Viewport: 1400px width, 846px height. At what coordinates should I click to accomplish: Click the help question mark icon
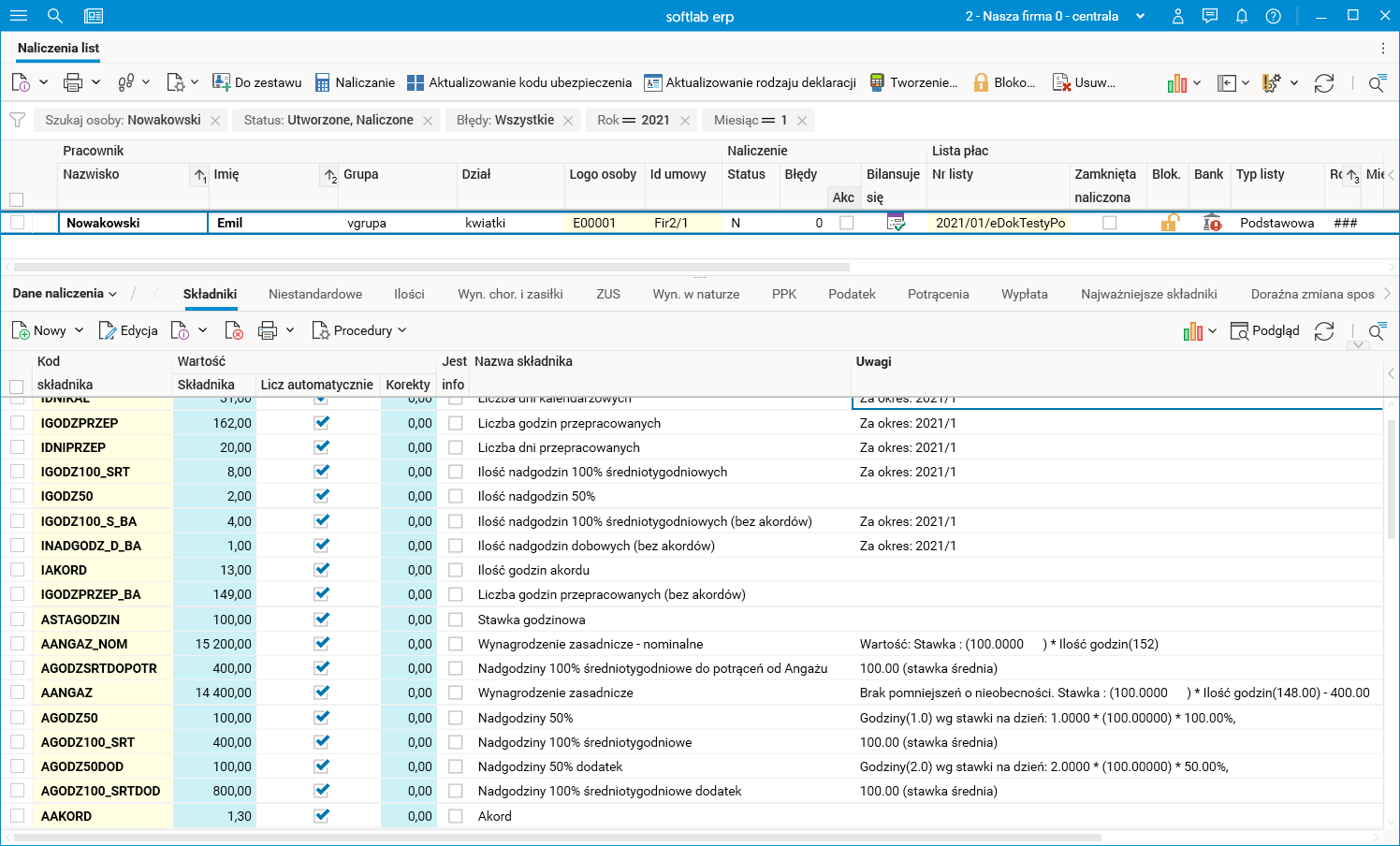1273,16
